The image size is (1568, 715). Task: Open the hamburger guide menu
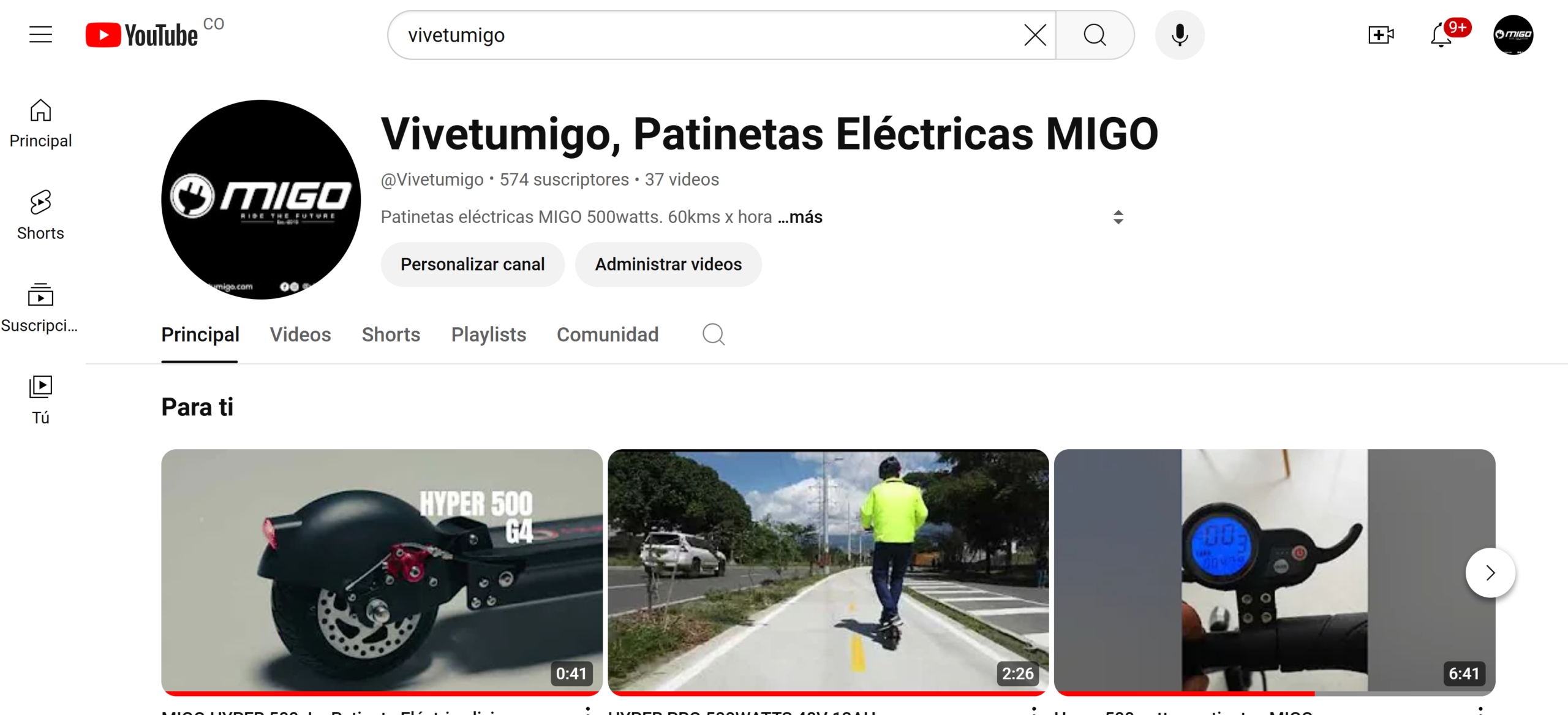coord(40,34)
